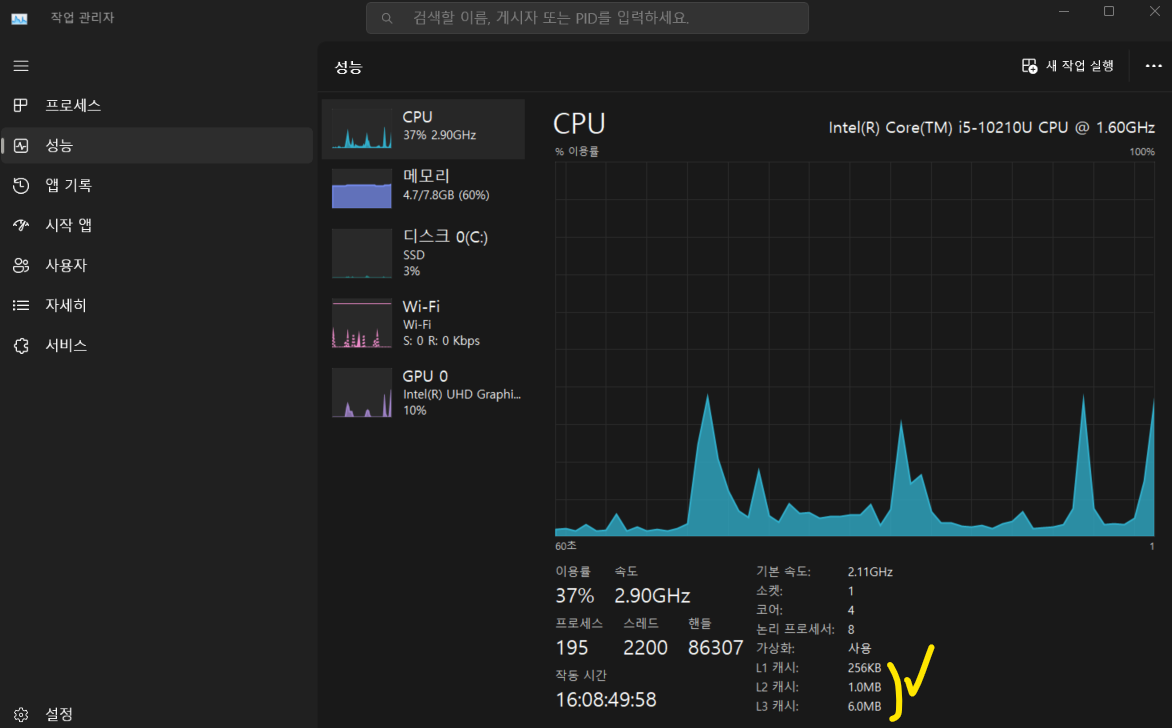Select the 성능 performance icon
The width and height of the screenshot is (1172, 728).
coord(21,146)
